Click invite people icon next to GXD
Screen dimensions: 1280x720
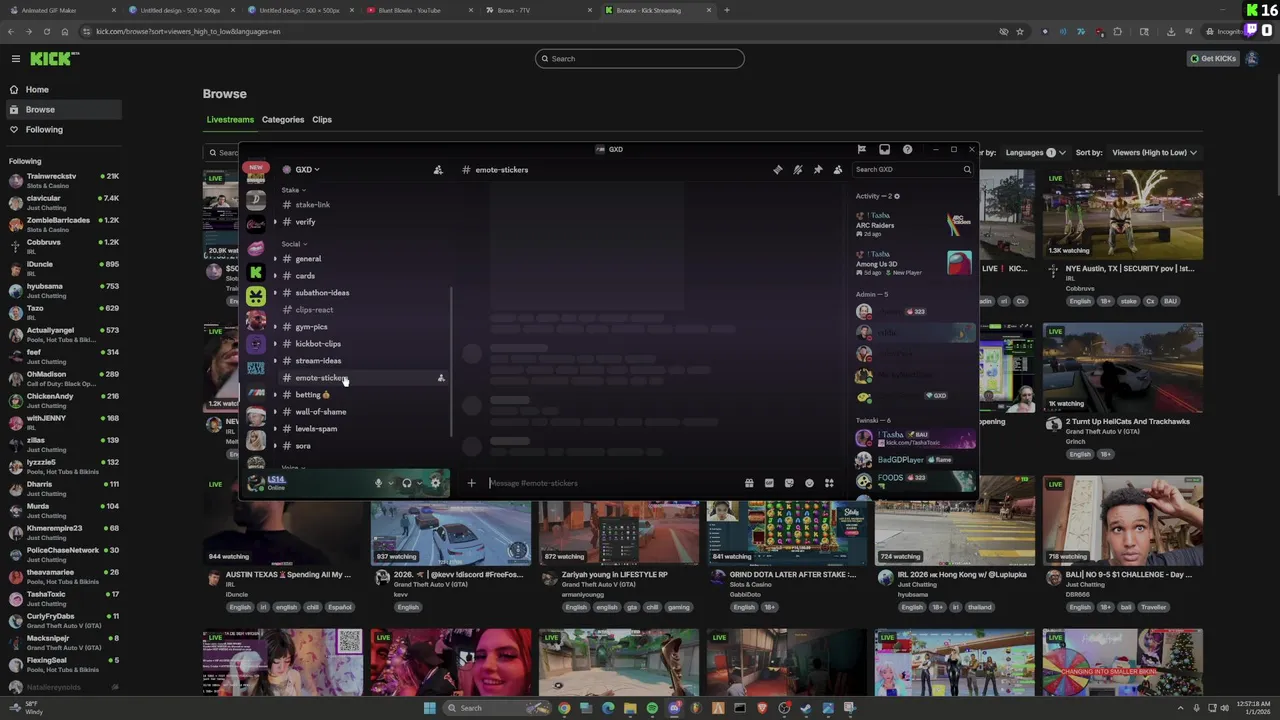438,170
